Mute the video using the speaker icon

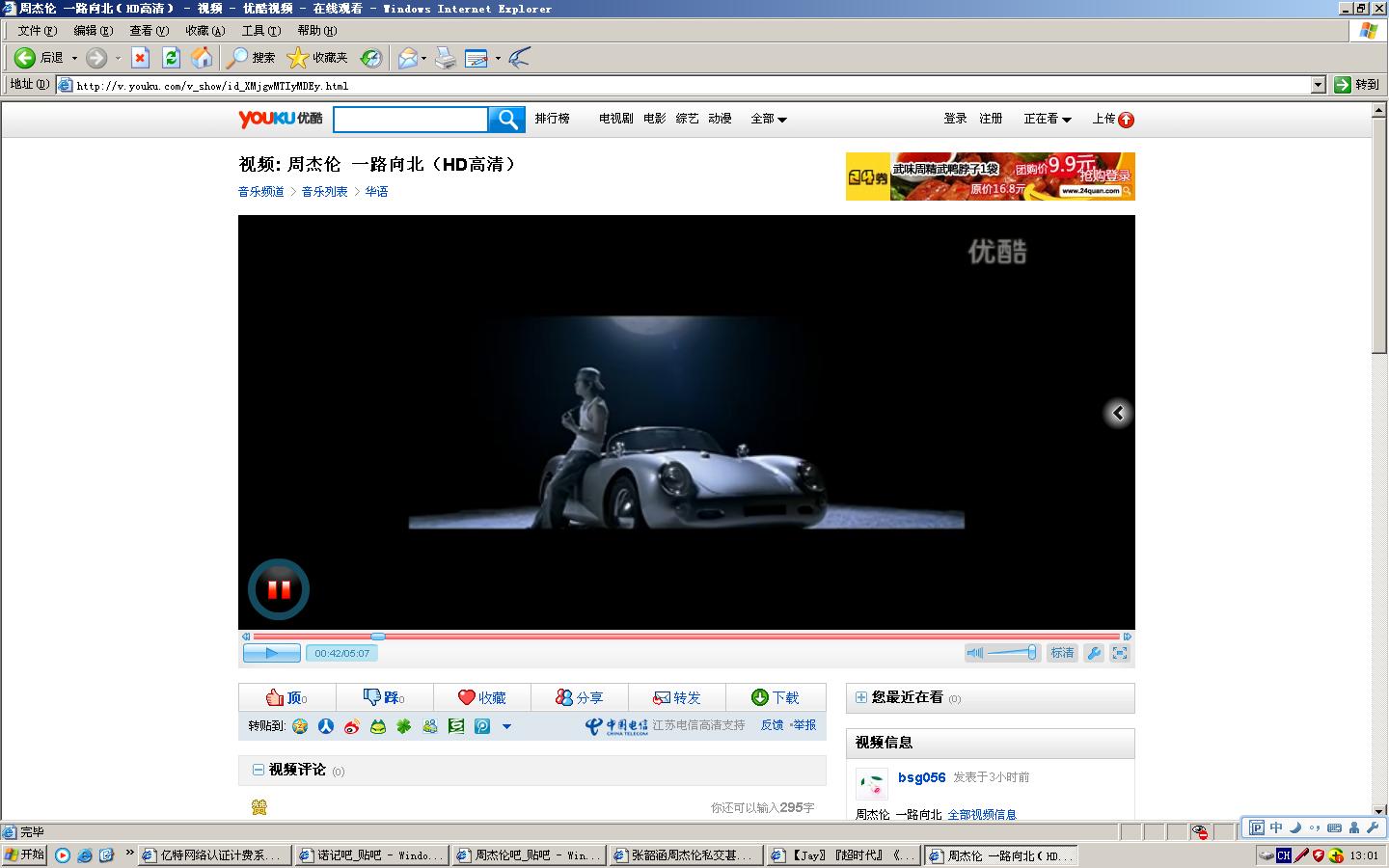(x=975, y=653)
